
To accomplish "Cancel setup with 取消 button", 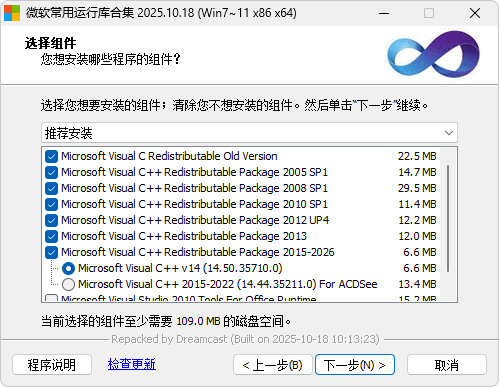I will (x=447, y=365).
